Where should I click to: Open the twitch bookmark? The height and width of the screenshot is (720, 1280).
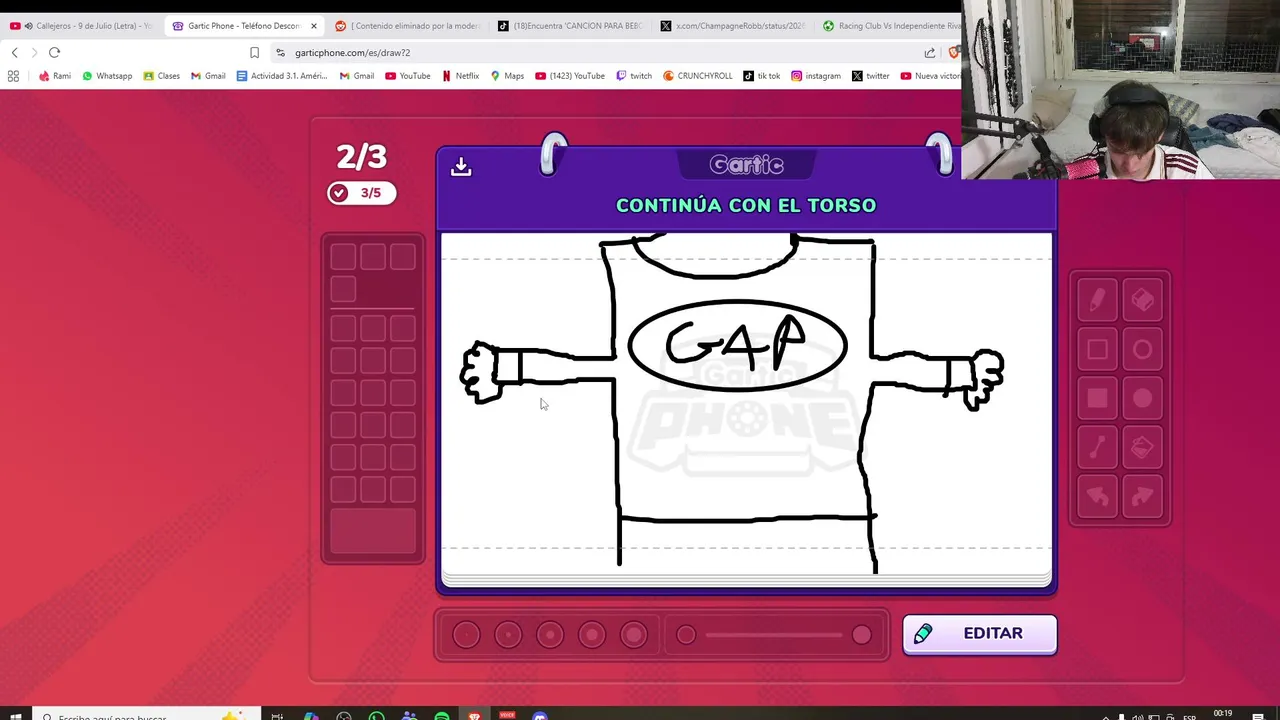click(634, 76)
